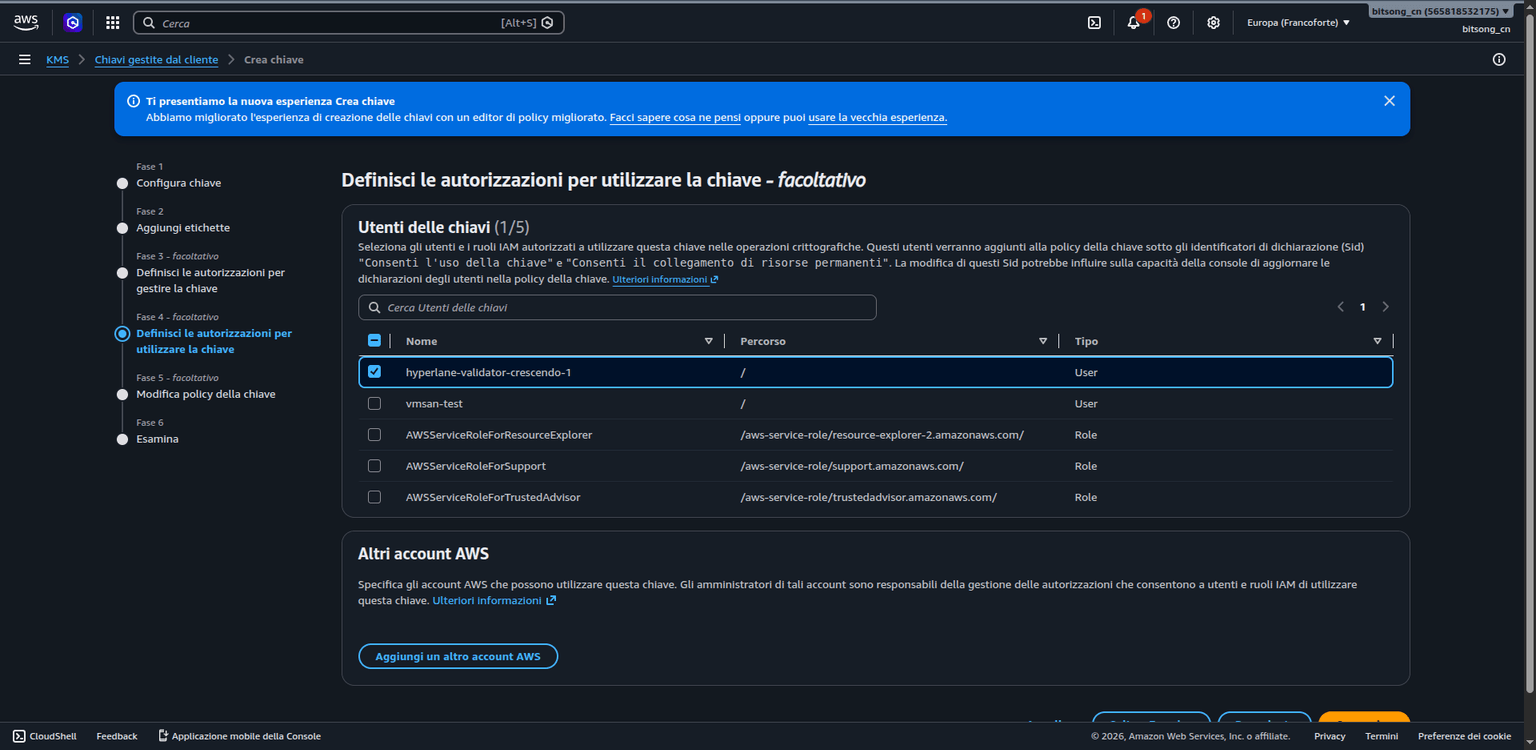Image resolution: width=1536 pixels, height=750 pixels.
Task: Open the Termini footer link
Action: pos(1381,736)
